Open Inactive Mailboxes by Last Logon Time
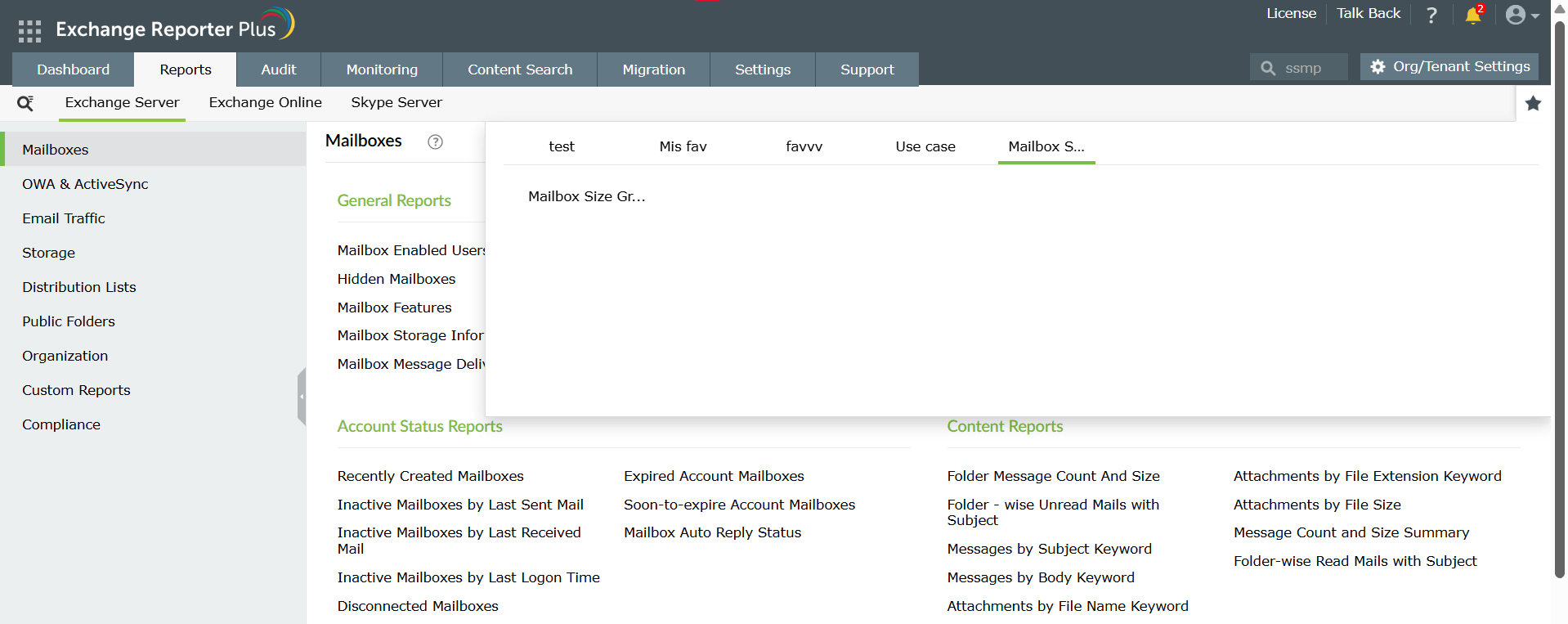The image size is (1568, 624). tap(468, 577)
